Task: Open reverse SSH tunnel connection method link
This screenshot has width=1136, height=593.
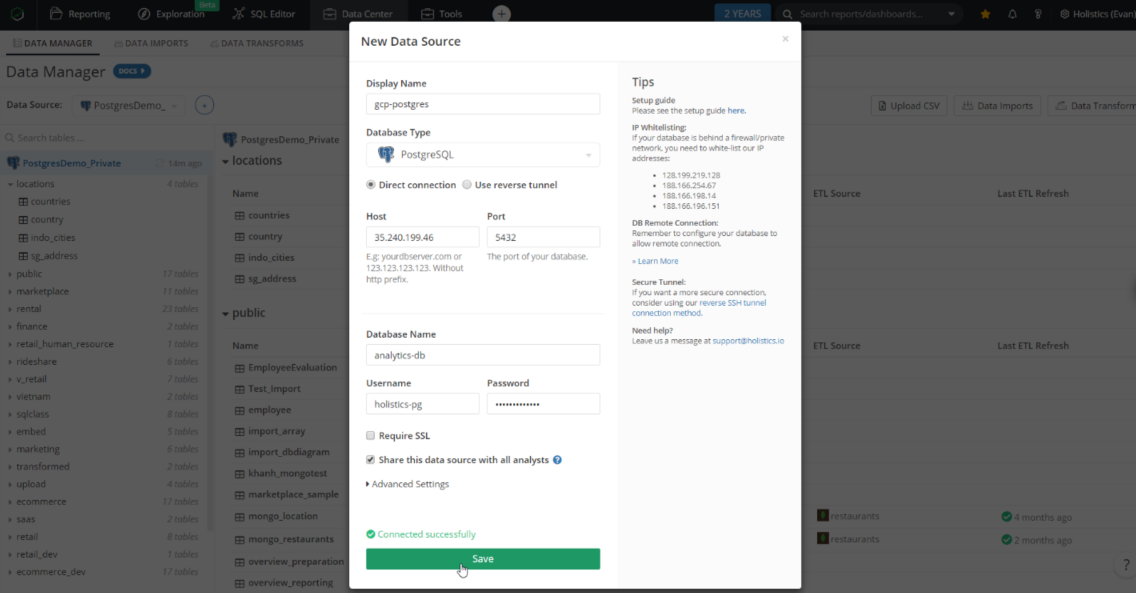Action: 698,308
